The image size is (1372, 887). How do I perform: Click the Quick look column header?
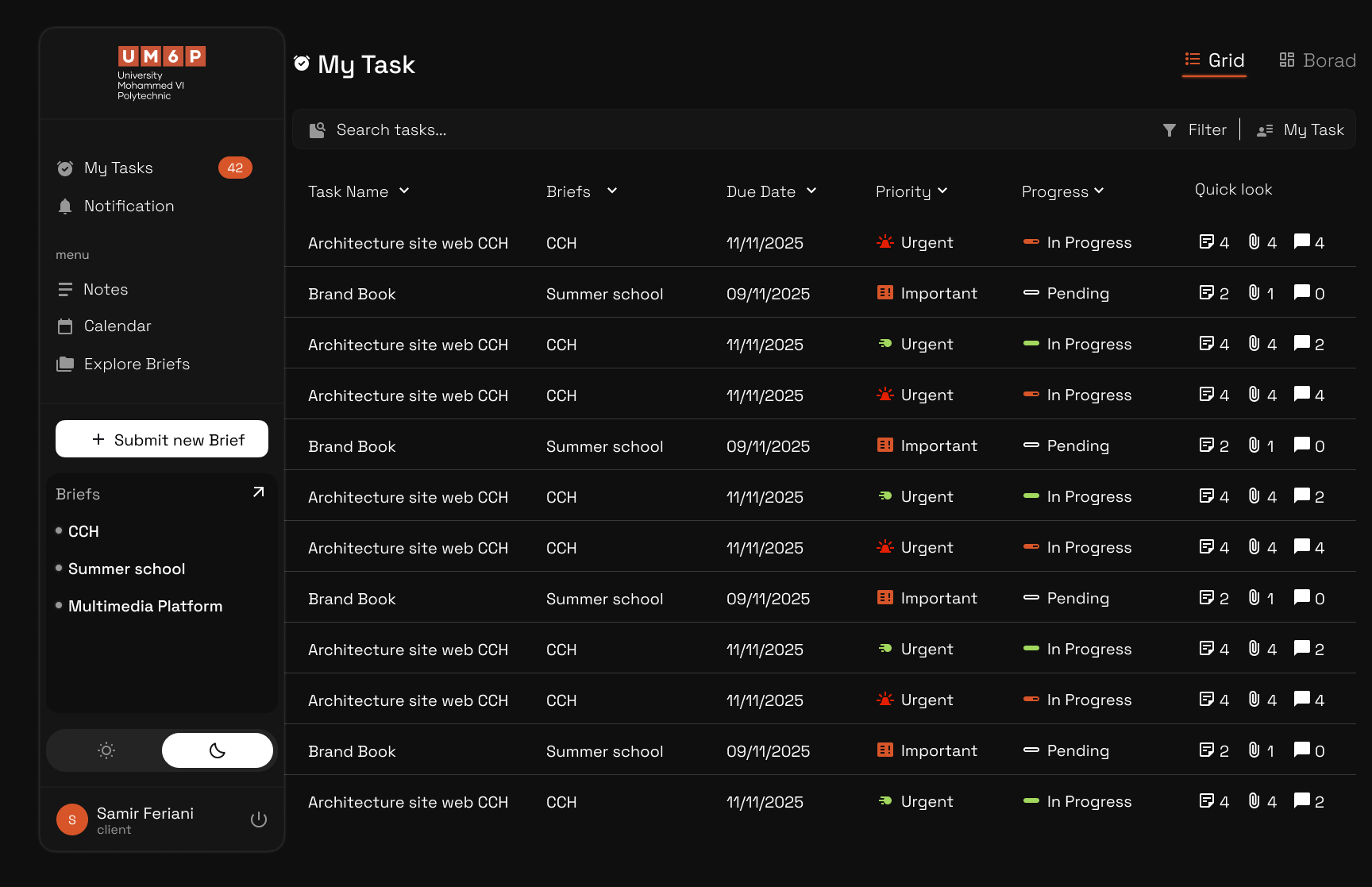tap(1233, 189)
